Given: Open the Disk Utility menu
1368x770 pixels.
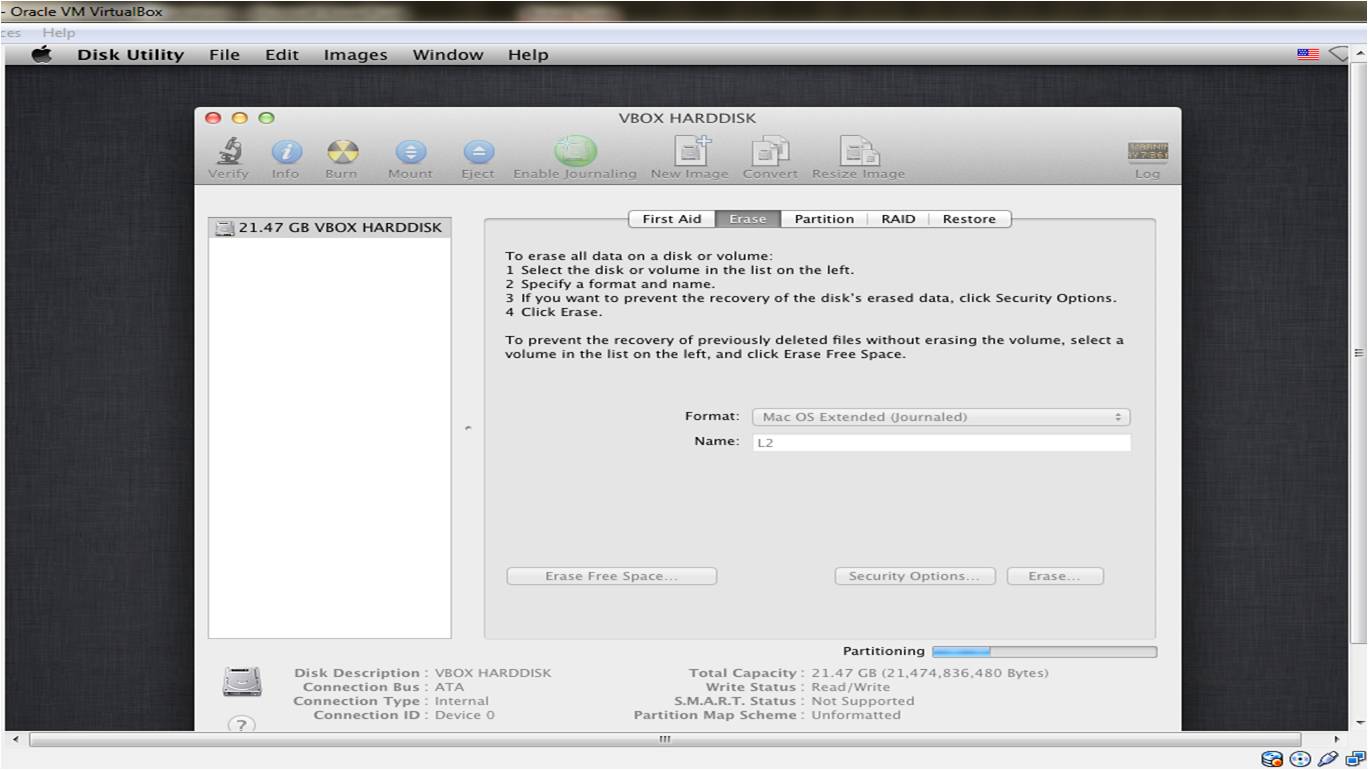Looking at the screenshot, I should tap(131, 55).
